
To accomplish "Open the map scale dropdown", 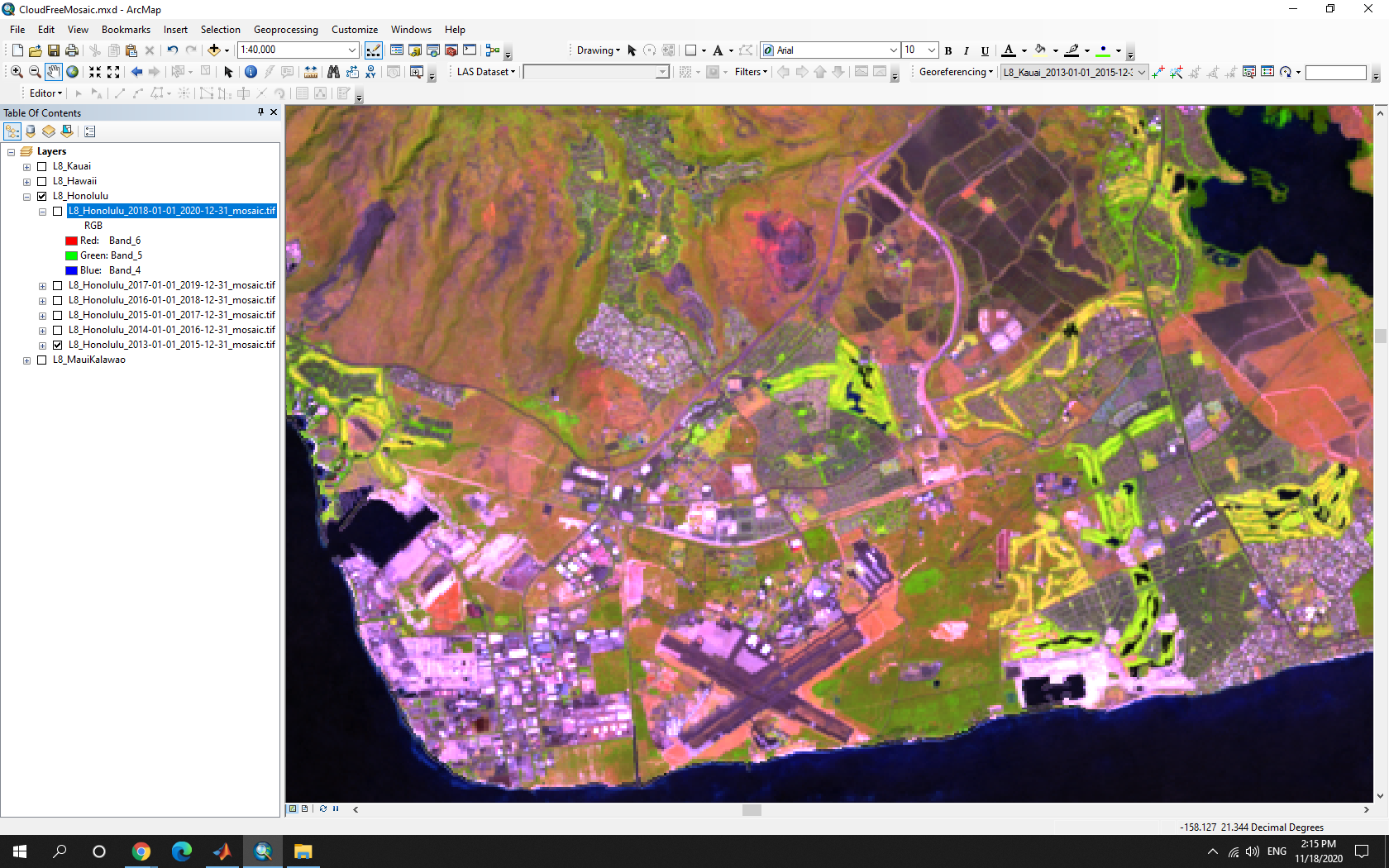I will 352,50.
